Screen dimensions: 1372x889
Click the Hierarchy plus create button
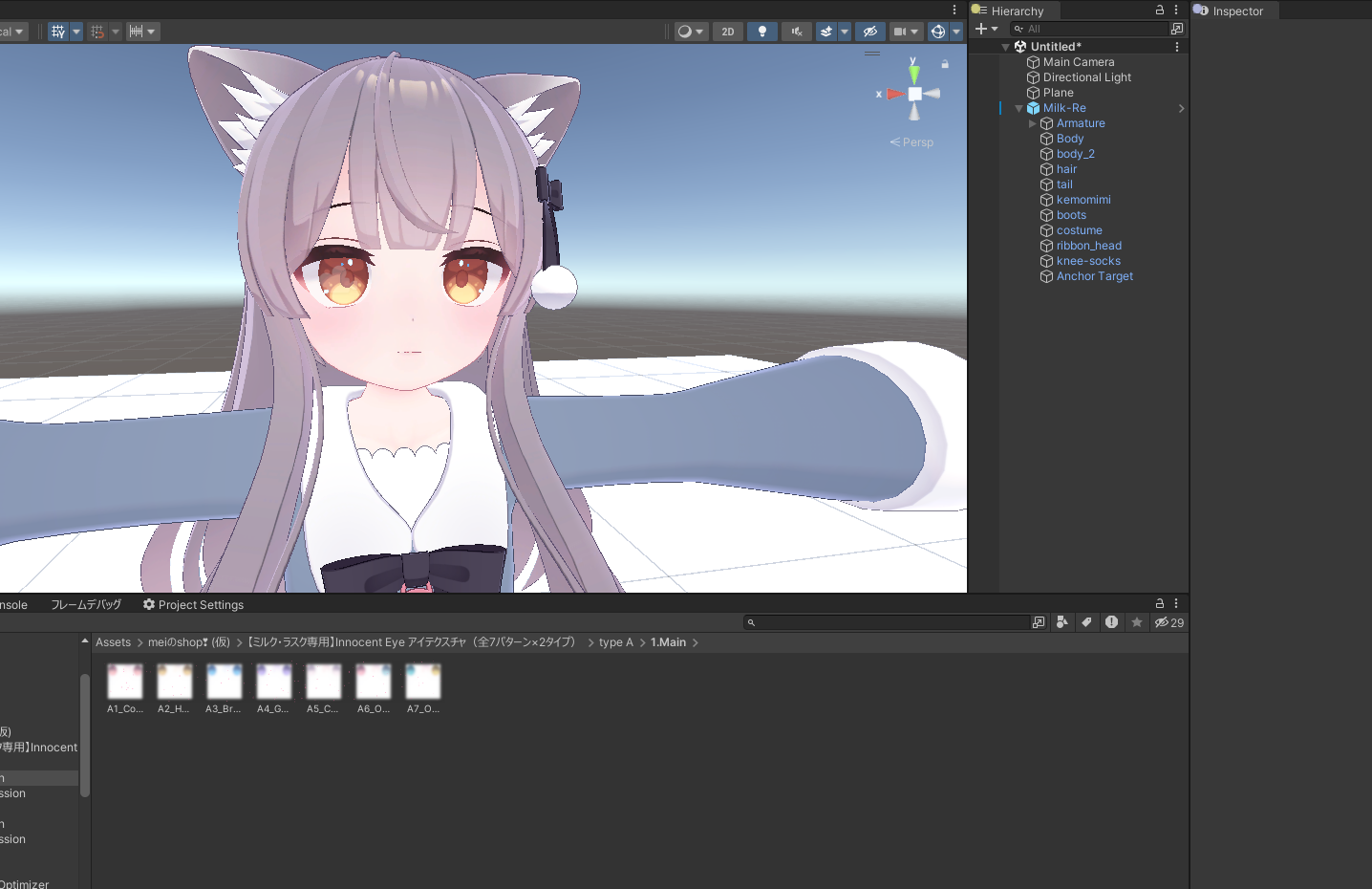point(981,29)
